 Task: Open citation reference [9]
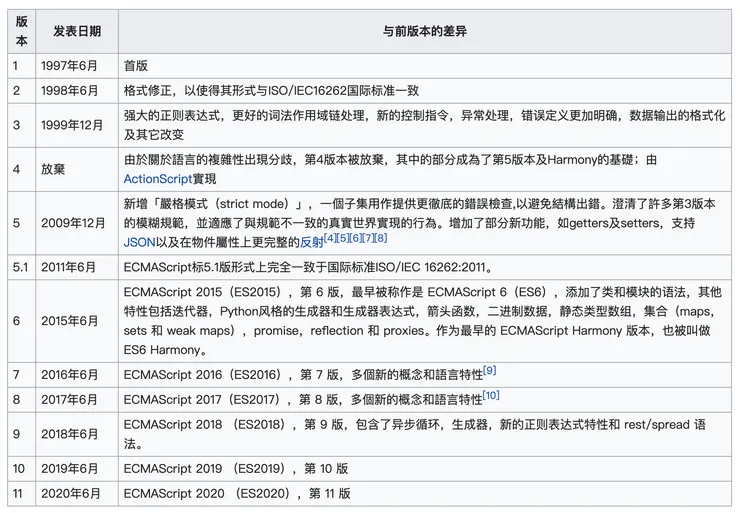click(x=490, y=370)
